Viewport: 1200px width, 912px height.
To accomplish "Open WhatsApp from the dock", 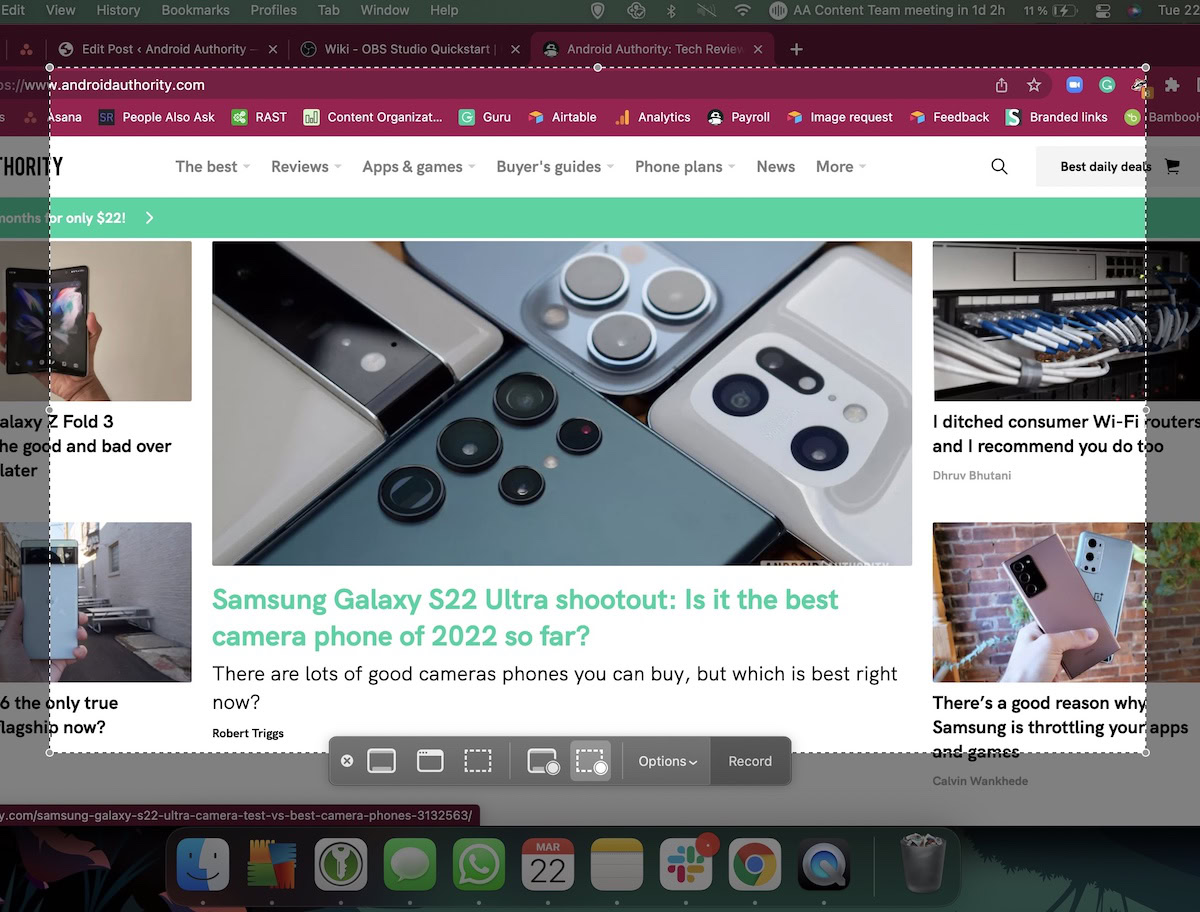I will click(x=479, y=864).
